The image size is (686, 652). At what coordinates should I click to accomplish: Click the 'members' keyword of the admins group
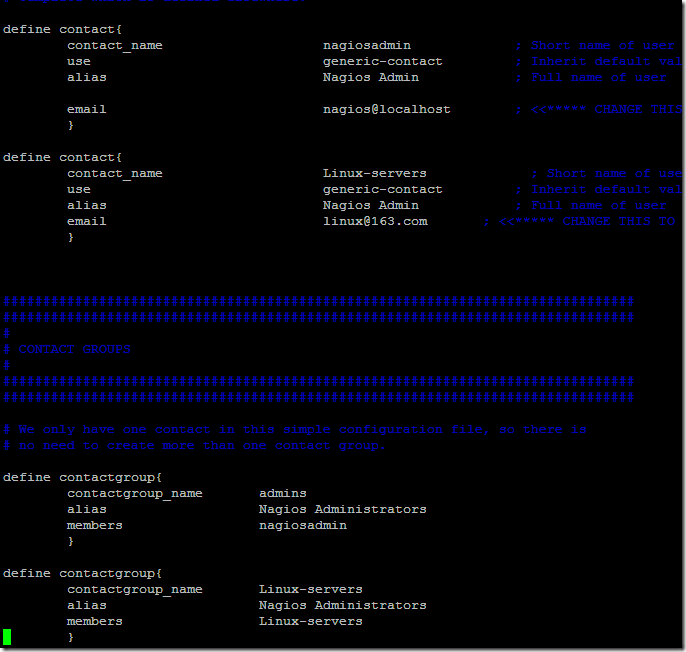click(x=94, y=525)
